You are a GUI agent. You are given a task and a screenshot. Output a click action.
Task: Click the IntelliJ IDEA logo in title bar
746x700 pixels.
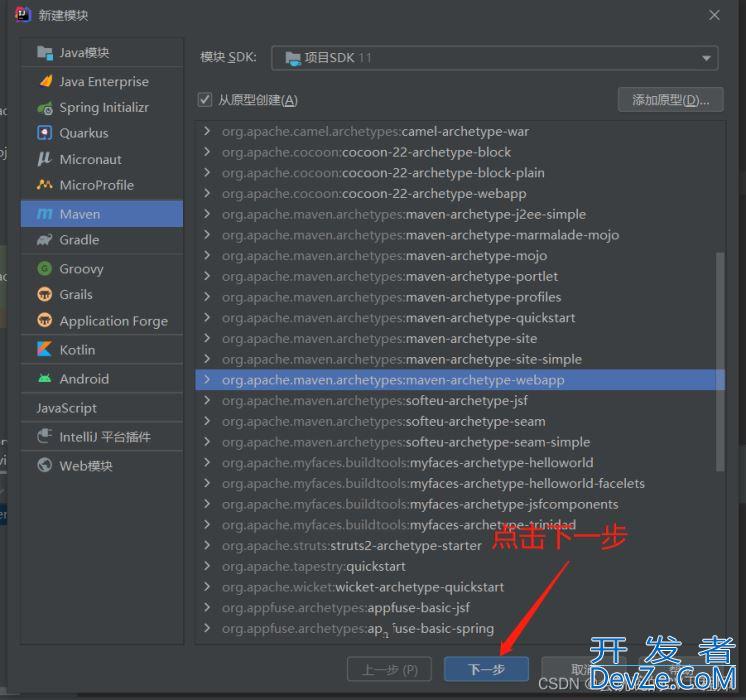click(22, 15)
